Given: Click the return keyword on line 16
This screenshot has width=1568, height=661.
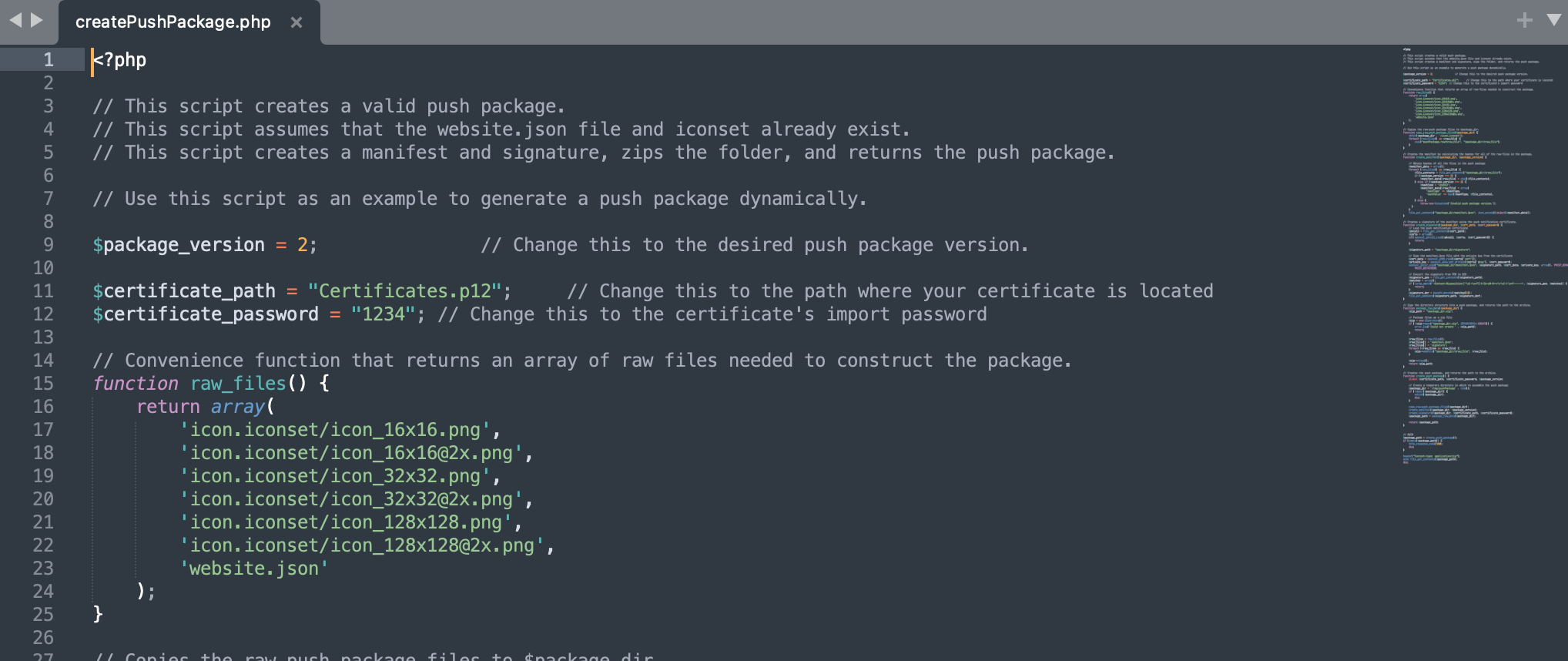Looking at the screenshot, I should pyautogui.click(x=168, y=407).
